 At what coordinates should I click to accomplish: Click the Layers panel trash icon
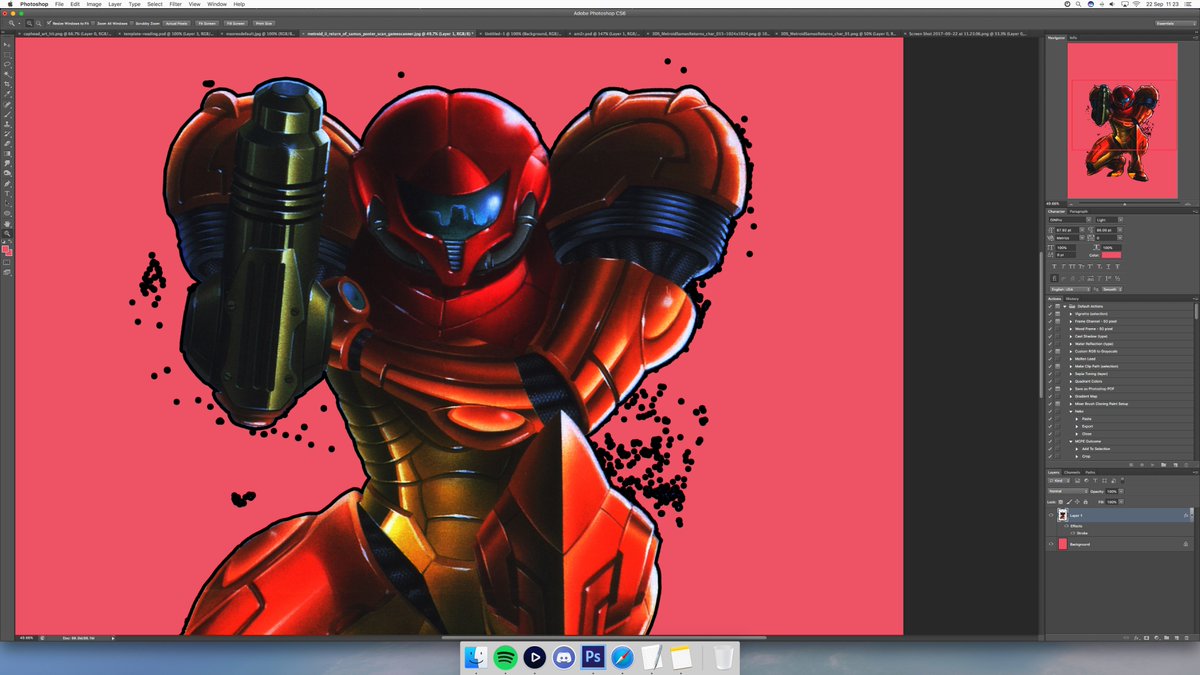1186,638
